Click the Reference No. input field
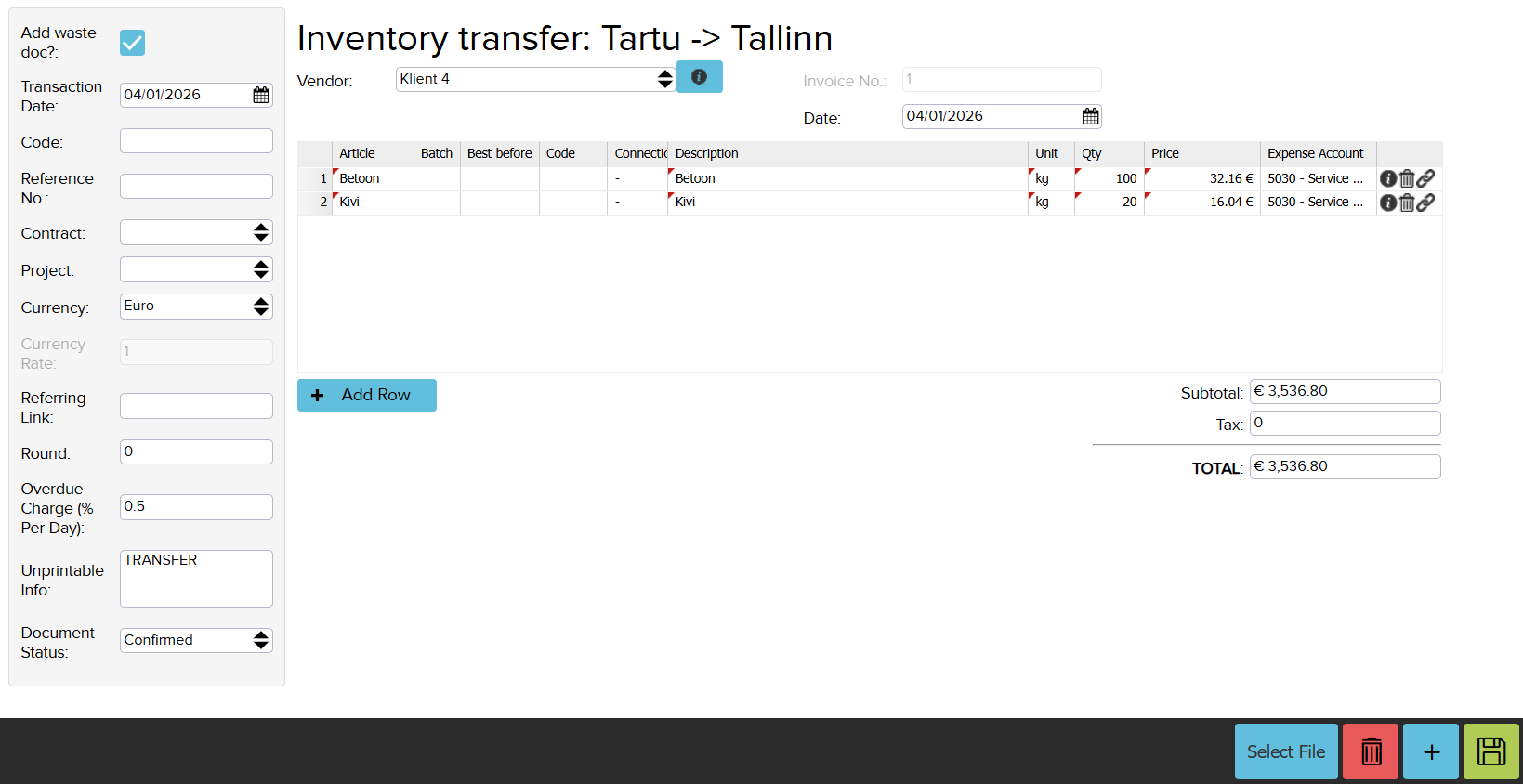The width and height of the screenshot is (1523, 784). 196,187
